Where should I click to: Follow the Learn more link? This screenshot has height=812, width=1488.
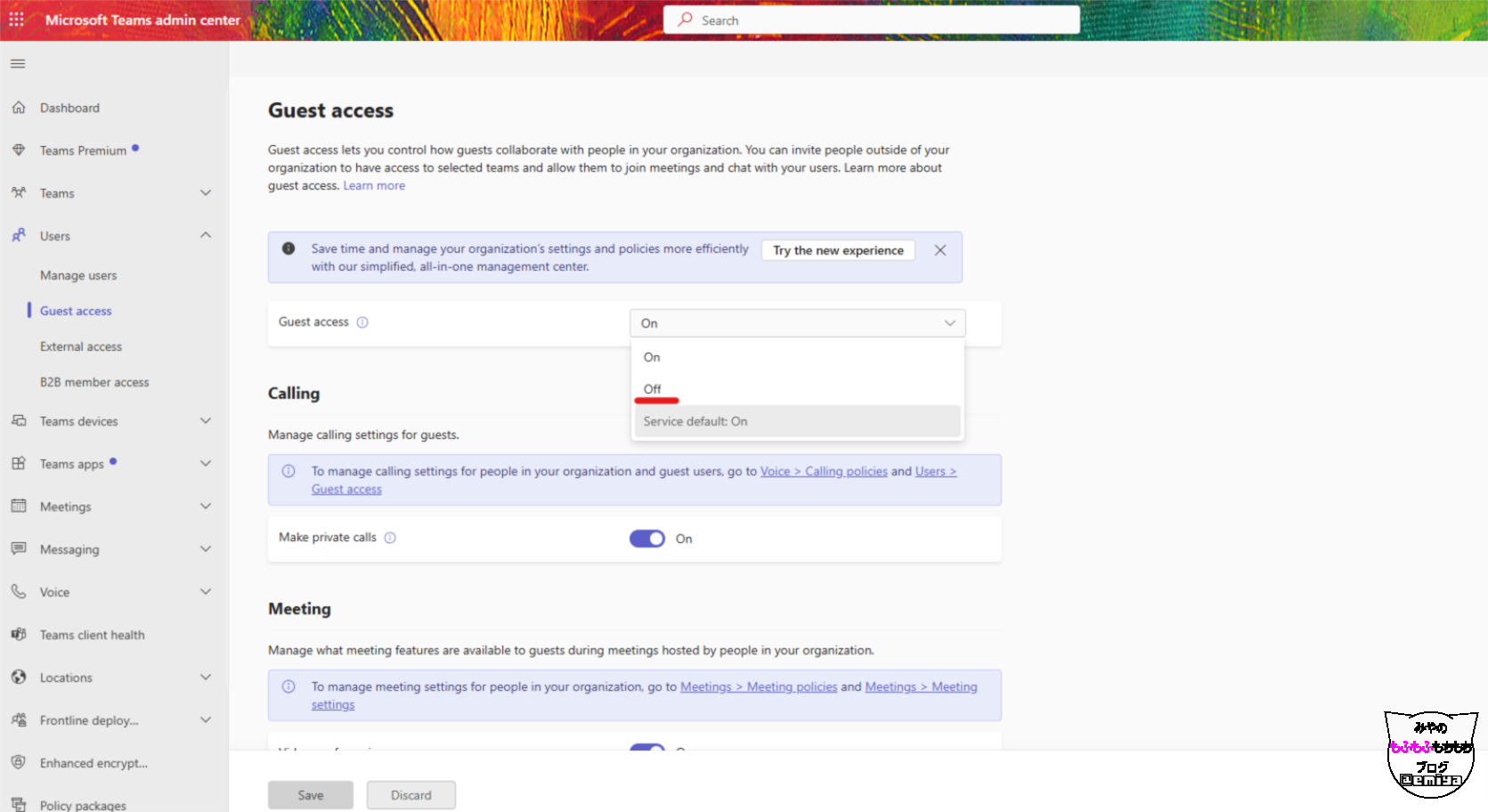point(374,186)
